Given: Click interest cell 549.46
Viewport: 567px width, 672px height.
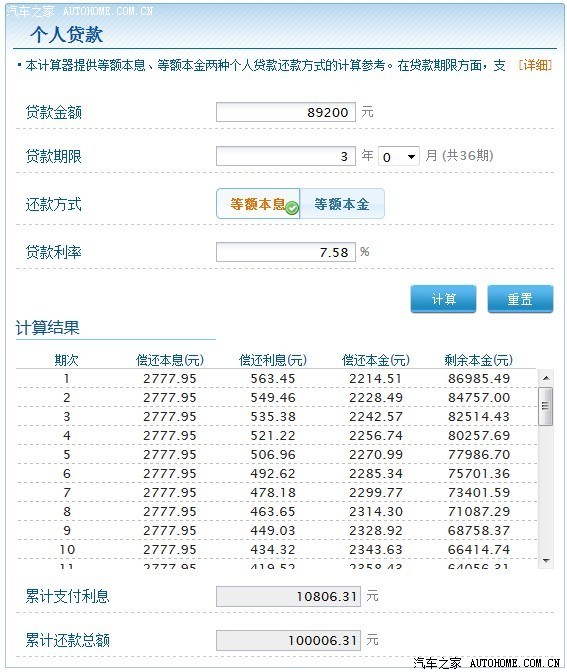Looking at the screenshot, I should (273, 398).
